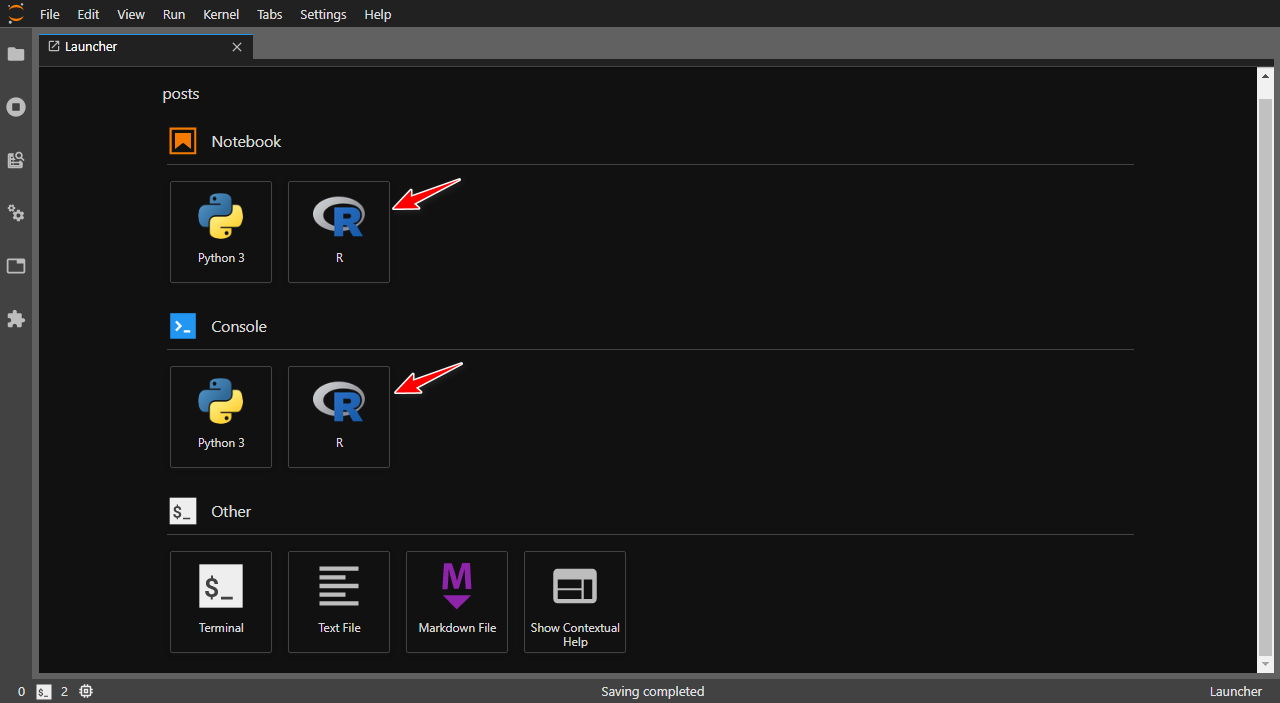
Task: Open the File Browser sidebar panel
Action: tap(16, 54)
